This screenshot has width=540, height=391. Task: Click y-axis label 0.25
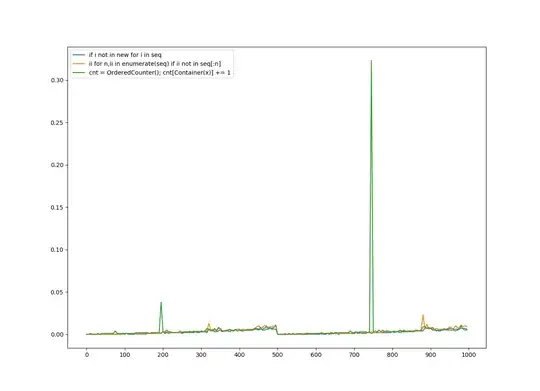(57, 123)
